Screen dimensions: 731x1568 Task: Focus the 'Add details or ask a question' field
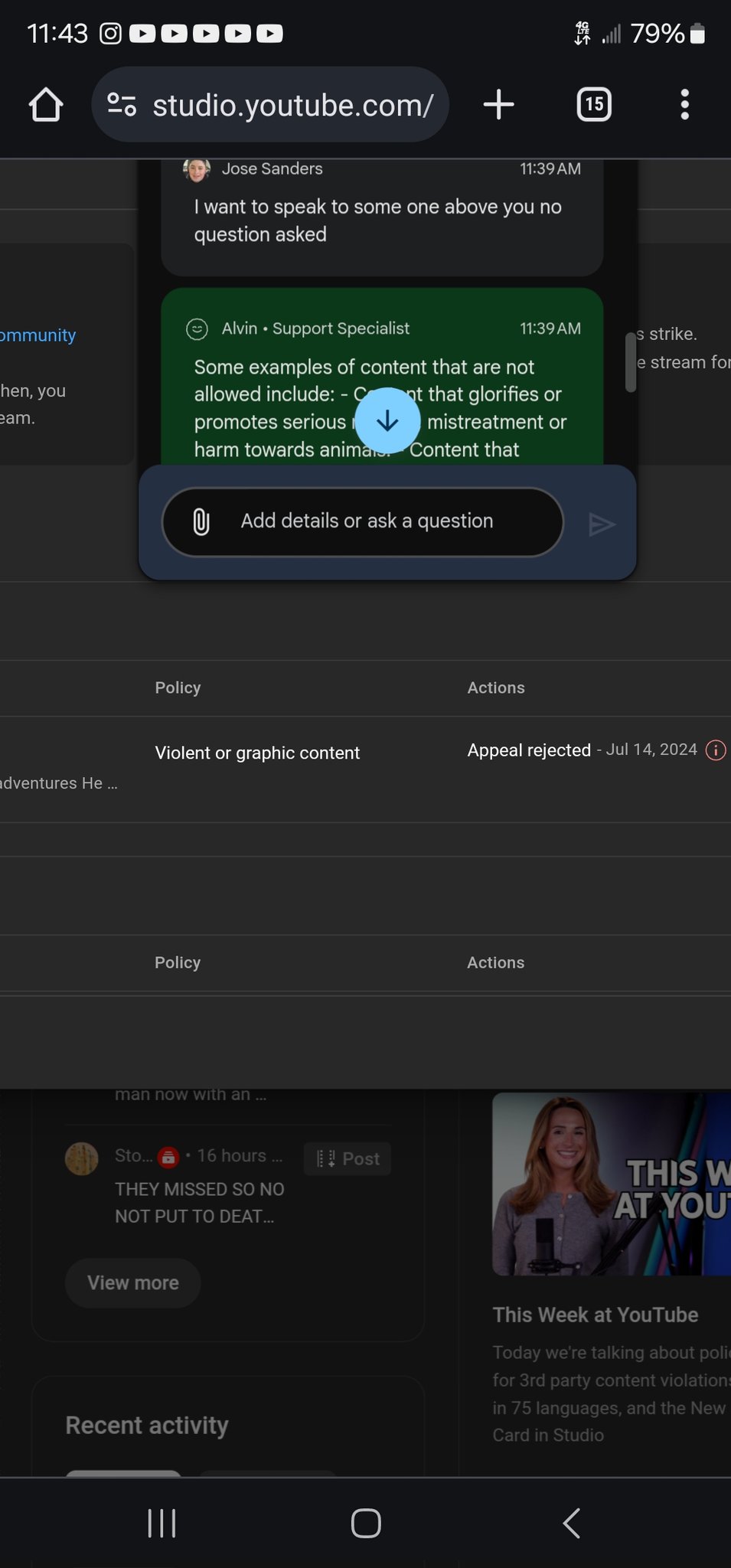click(x=363, y=522)
